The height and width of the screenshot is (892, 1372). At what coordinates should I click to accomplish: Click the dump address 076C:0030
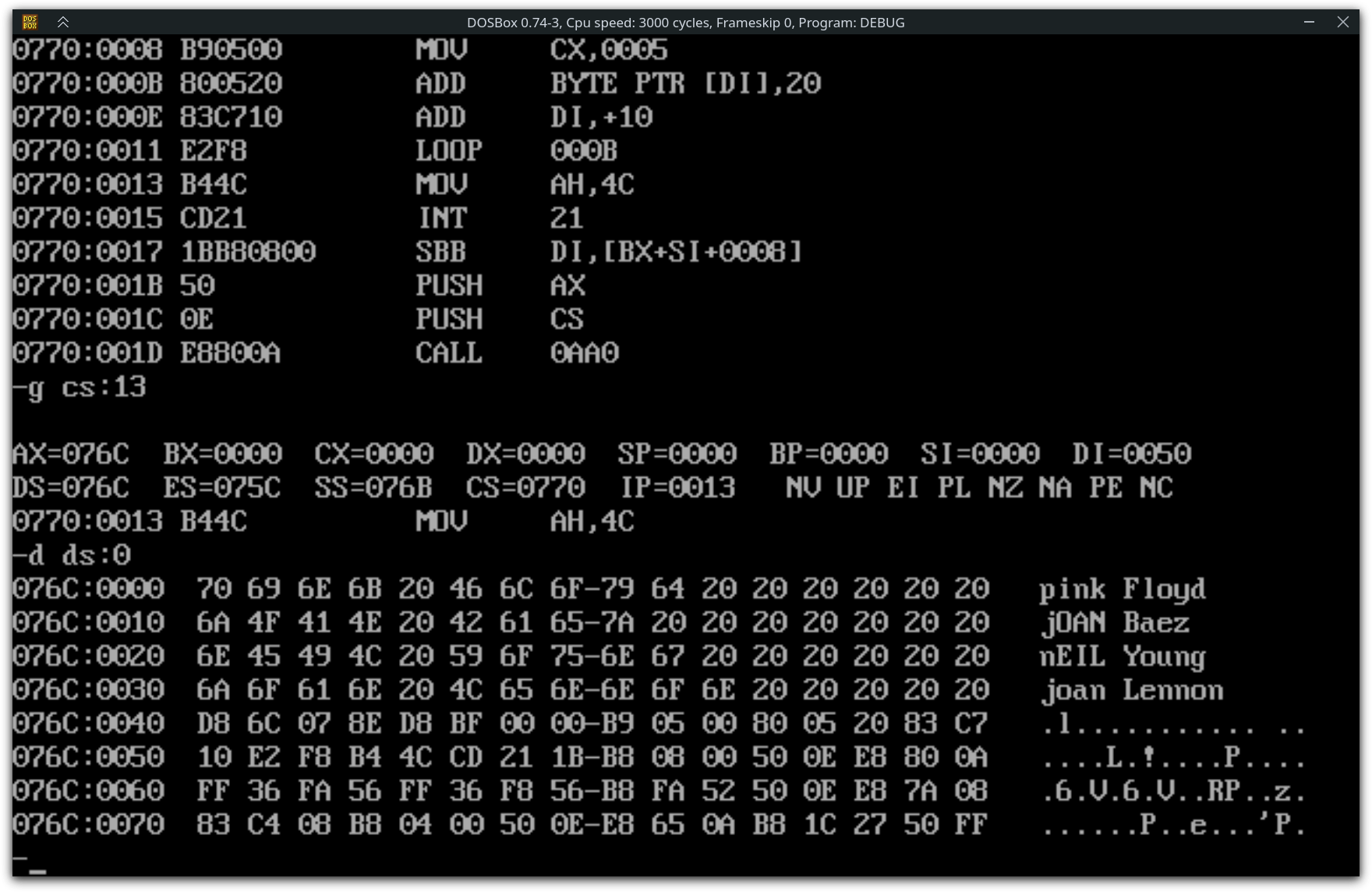tap(88, 689)
